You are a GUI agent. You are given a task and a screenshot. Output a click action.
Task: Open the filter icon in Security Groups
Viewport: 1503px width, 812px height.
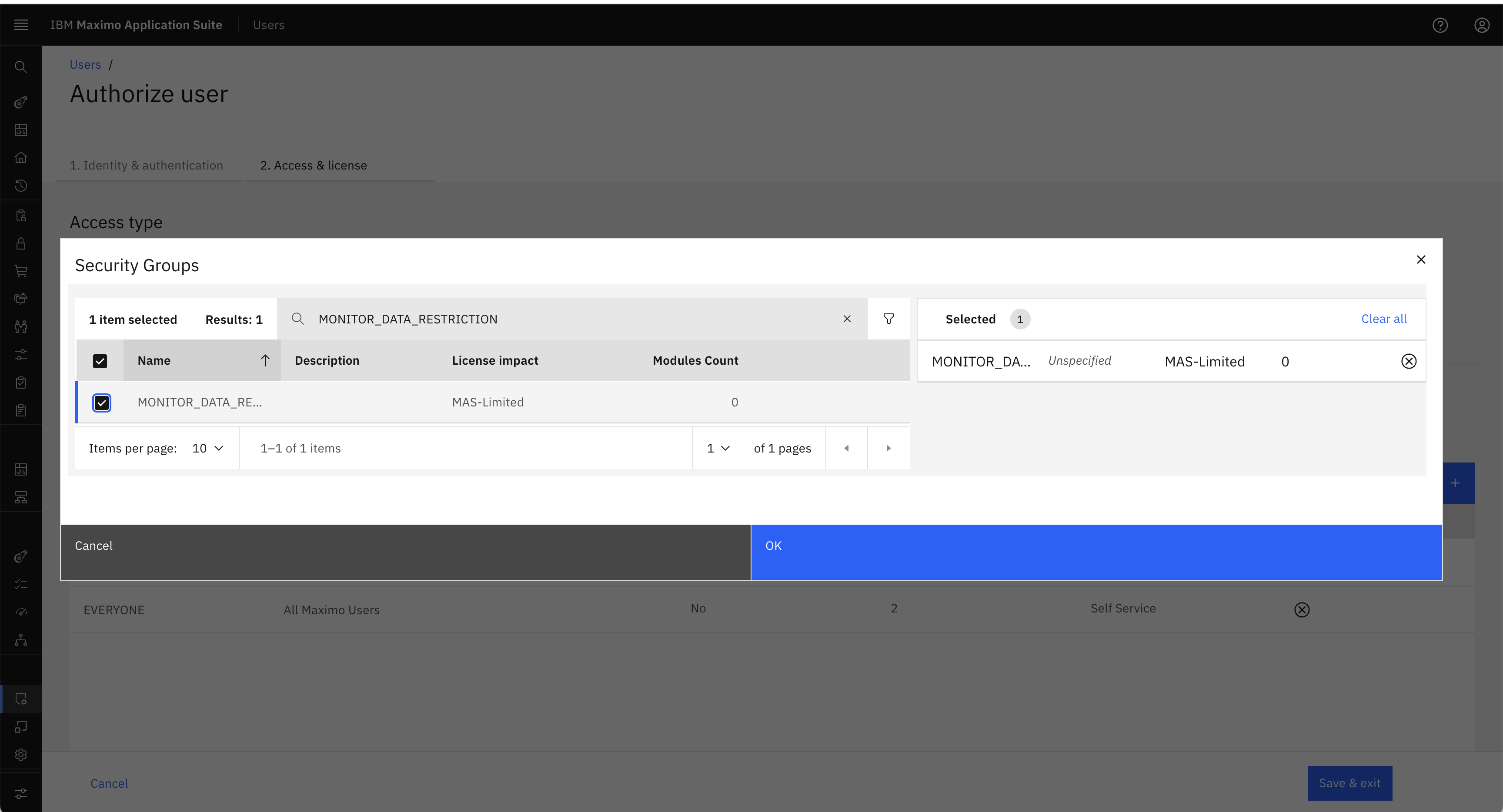pos(888,319)
